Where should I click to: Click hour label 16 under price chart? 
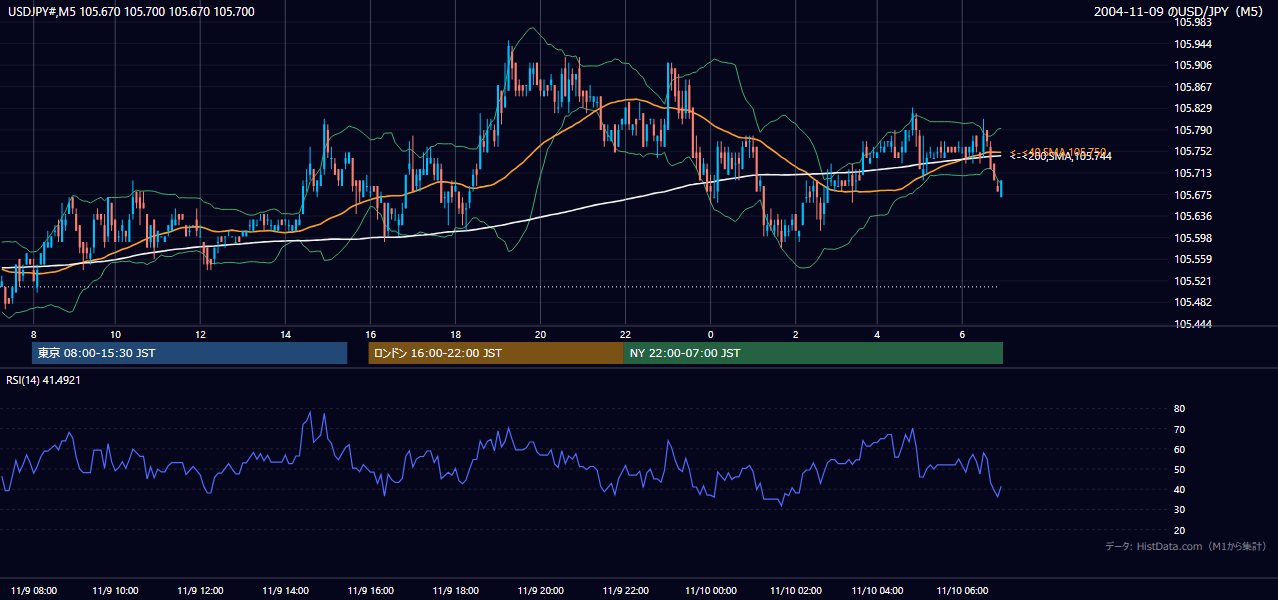click(x=370, y=334)
